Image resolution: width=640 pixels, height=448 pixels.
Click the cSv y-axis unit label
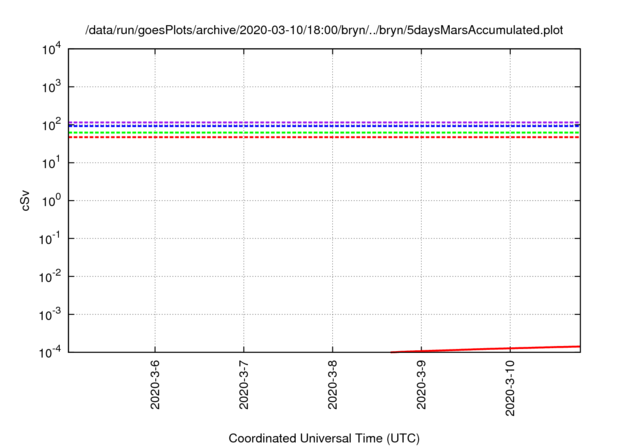(25, 201)
